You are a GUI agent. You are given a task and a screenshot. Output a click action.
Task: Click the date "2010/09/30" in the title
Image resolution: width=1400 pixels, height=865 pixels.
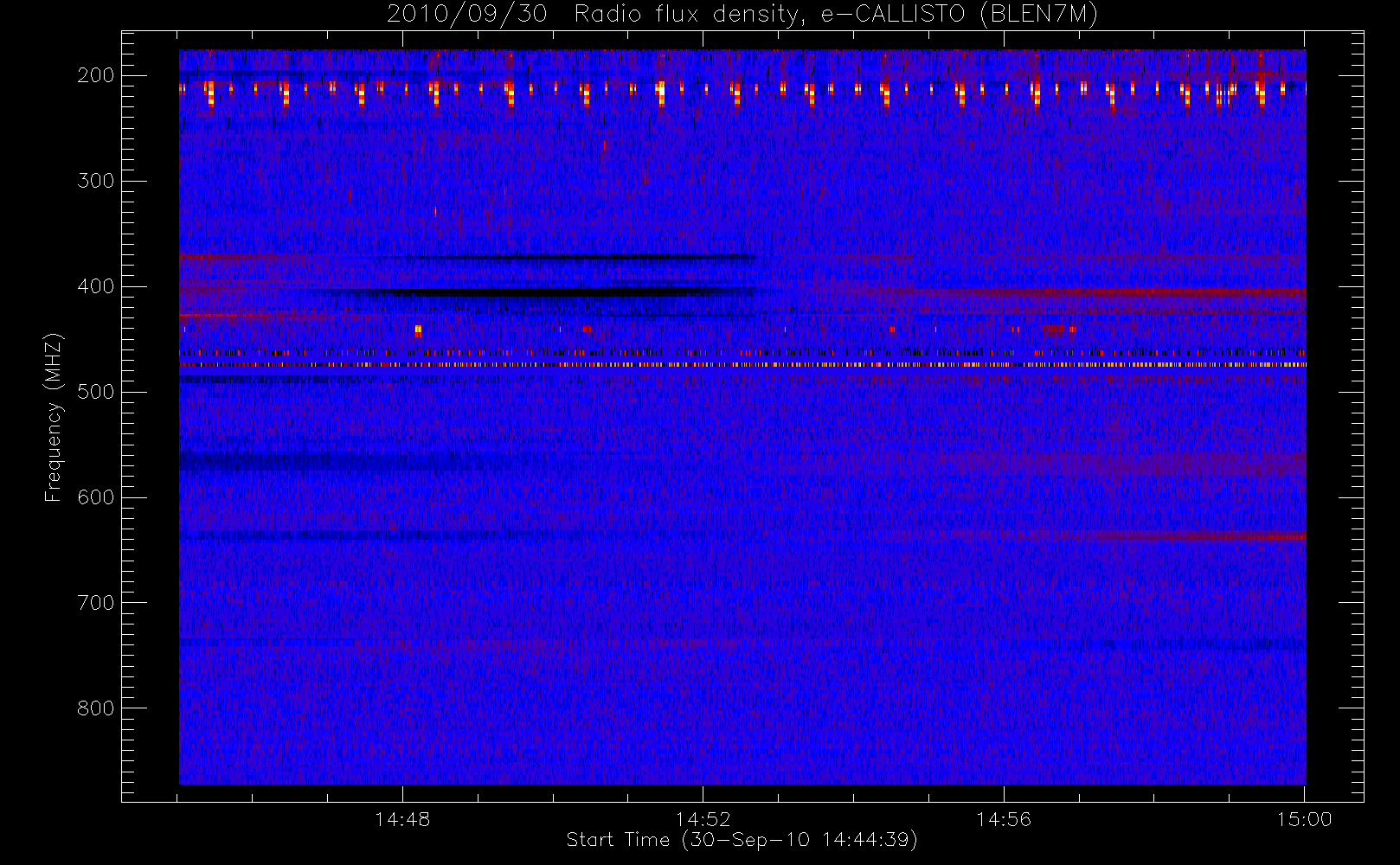coord(467,15)
